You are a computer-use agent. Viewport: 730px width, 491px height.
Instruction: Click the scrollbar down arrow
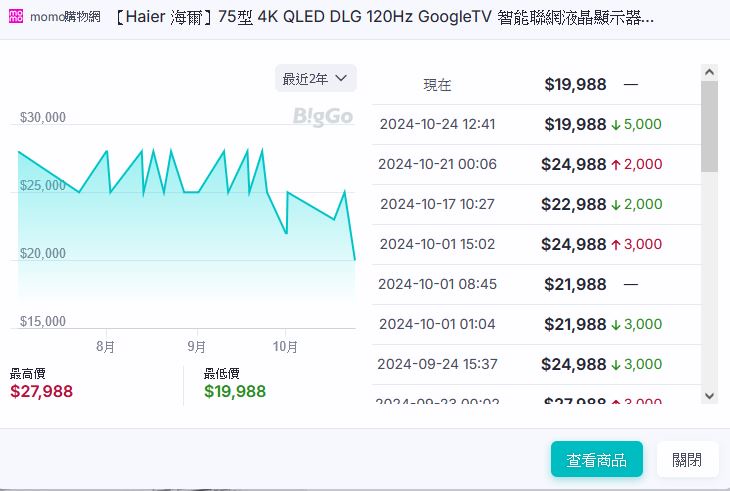(709, 396)
